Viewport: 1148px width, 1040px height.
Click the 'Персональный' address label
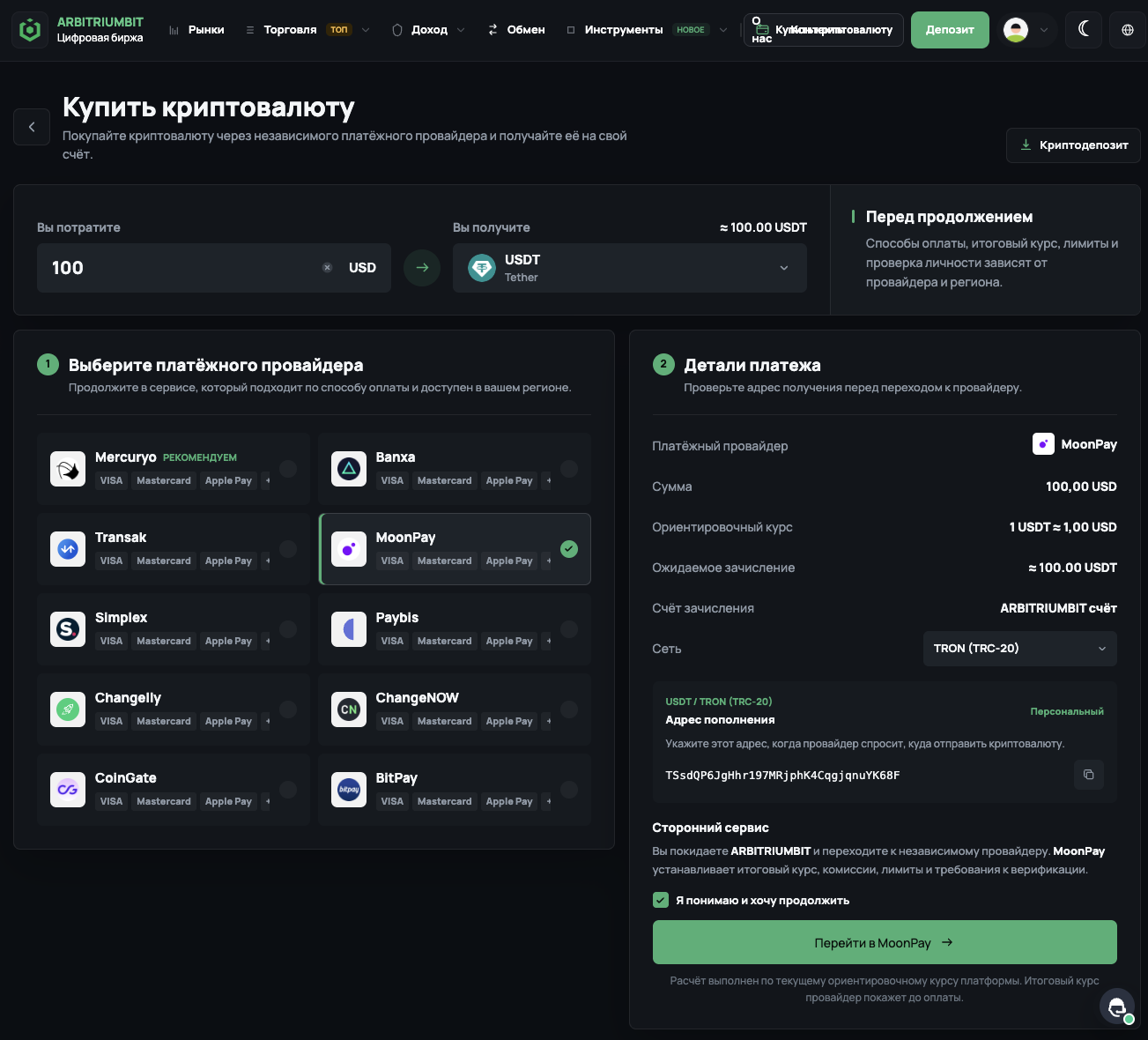[1067, 711]
